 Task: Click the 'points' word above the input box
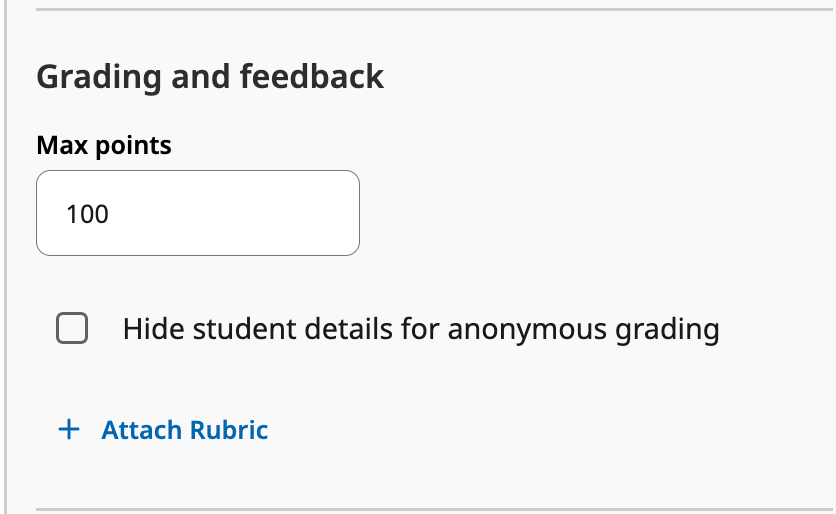click(134, 146)
